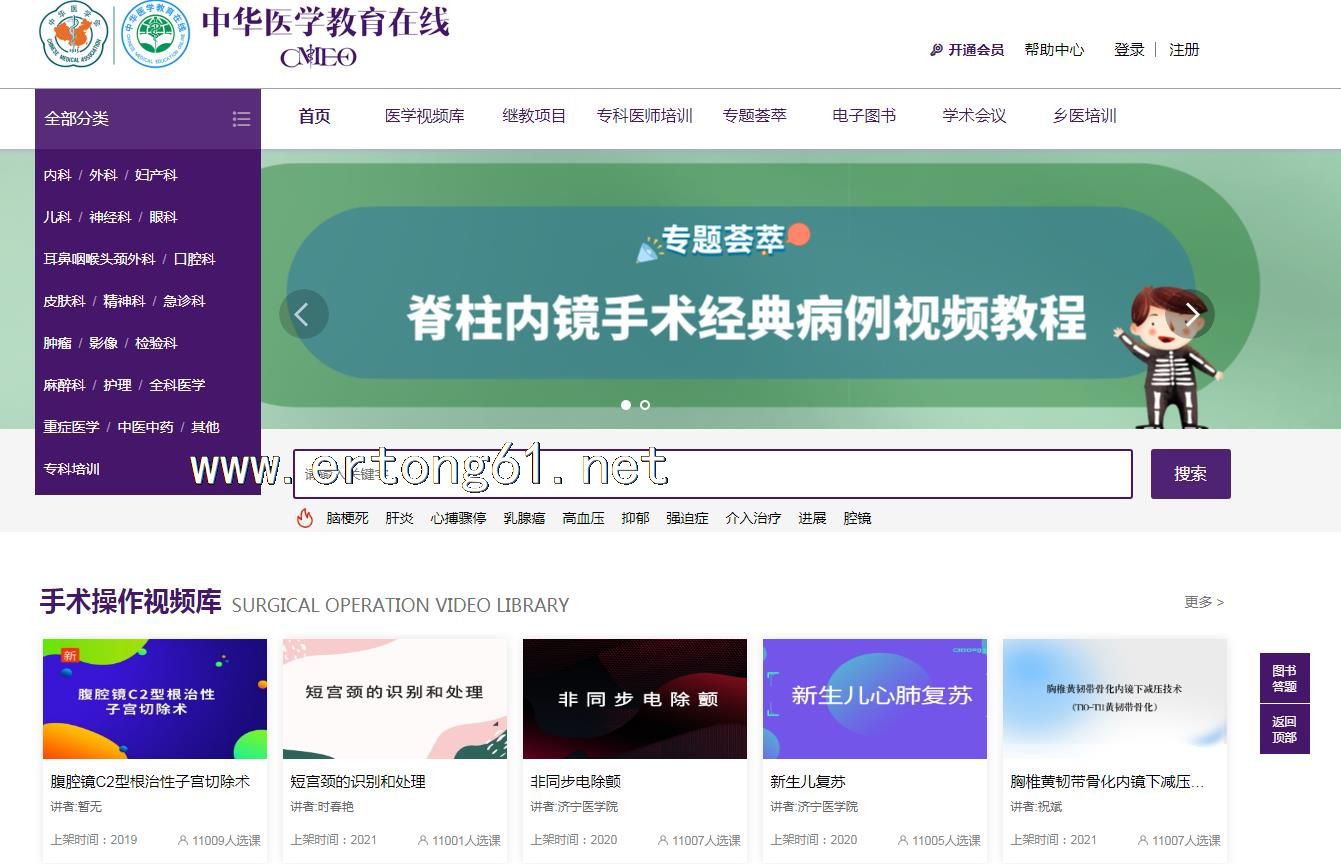Click the list icon beside 全部分类

[x=241, y=119]
